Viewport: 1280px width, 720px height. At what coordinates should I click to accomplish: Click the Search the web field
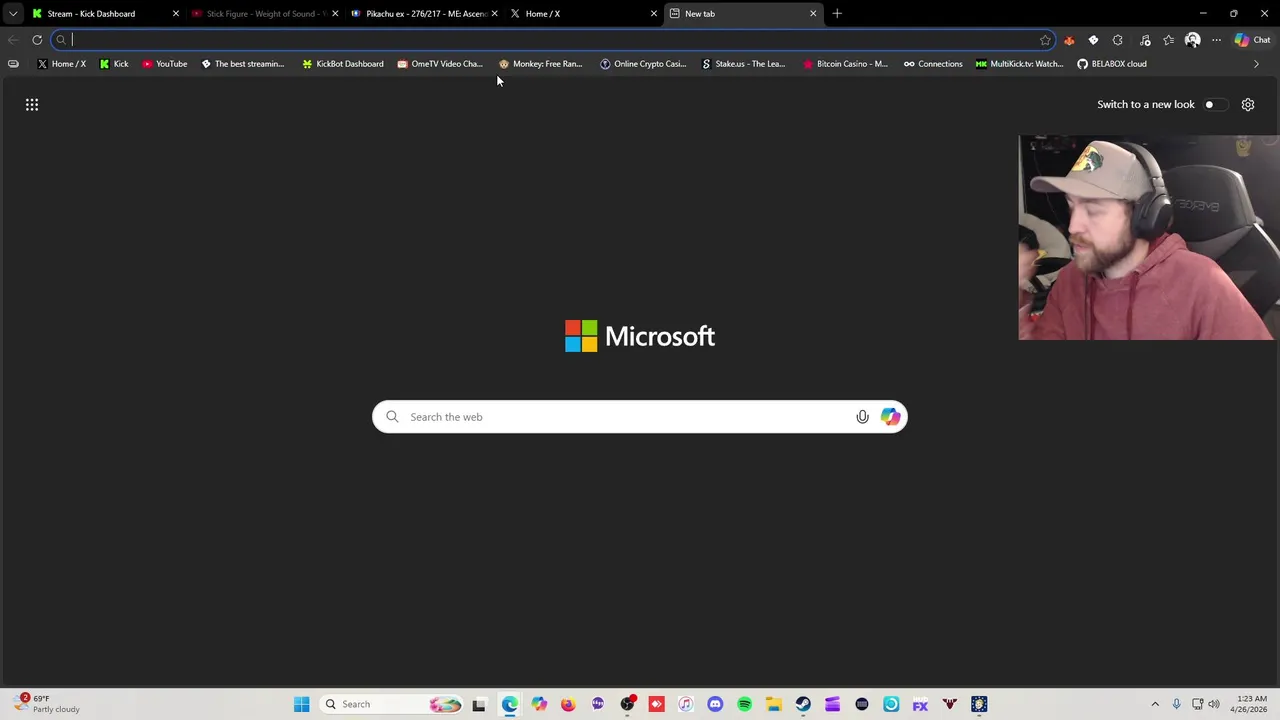click(x=640, y=417)
